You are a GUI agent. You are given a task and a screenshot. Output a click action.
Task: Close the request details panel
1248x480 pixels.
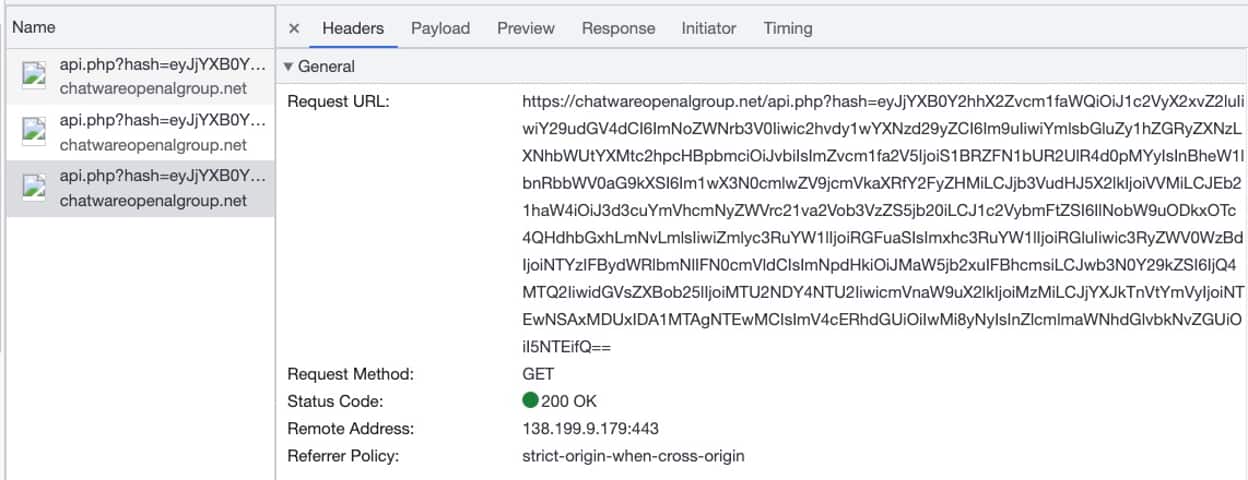[294, 29]
